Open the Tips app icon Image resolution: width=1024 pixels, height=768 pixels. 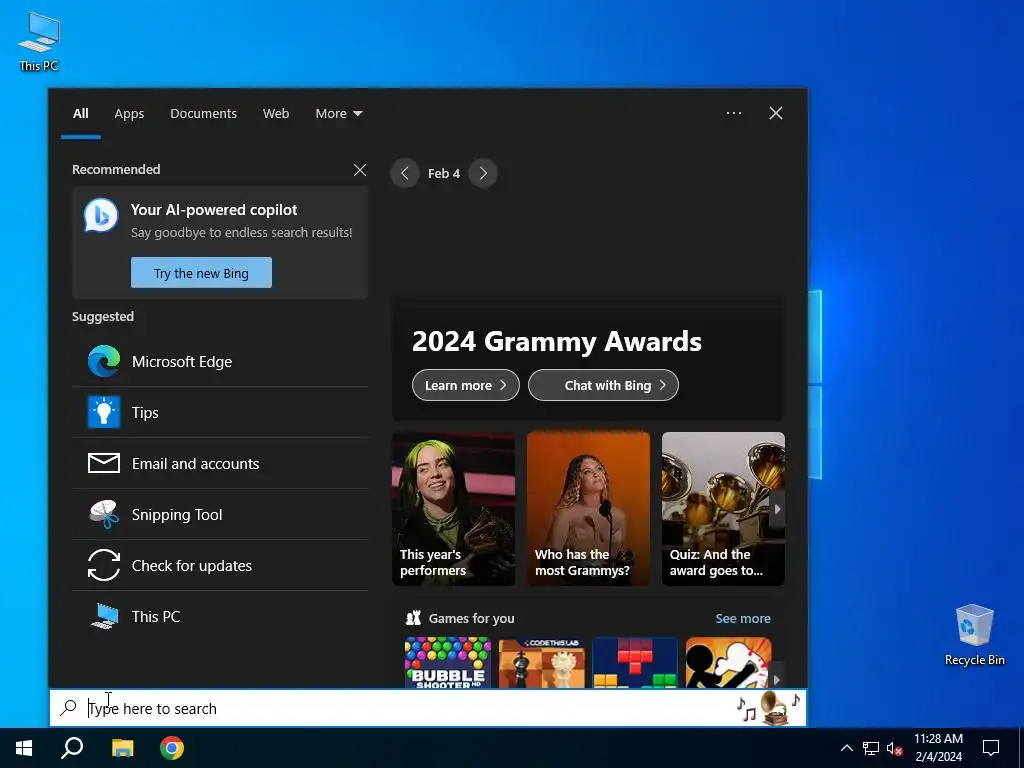[x=104, y=412]
